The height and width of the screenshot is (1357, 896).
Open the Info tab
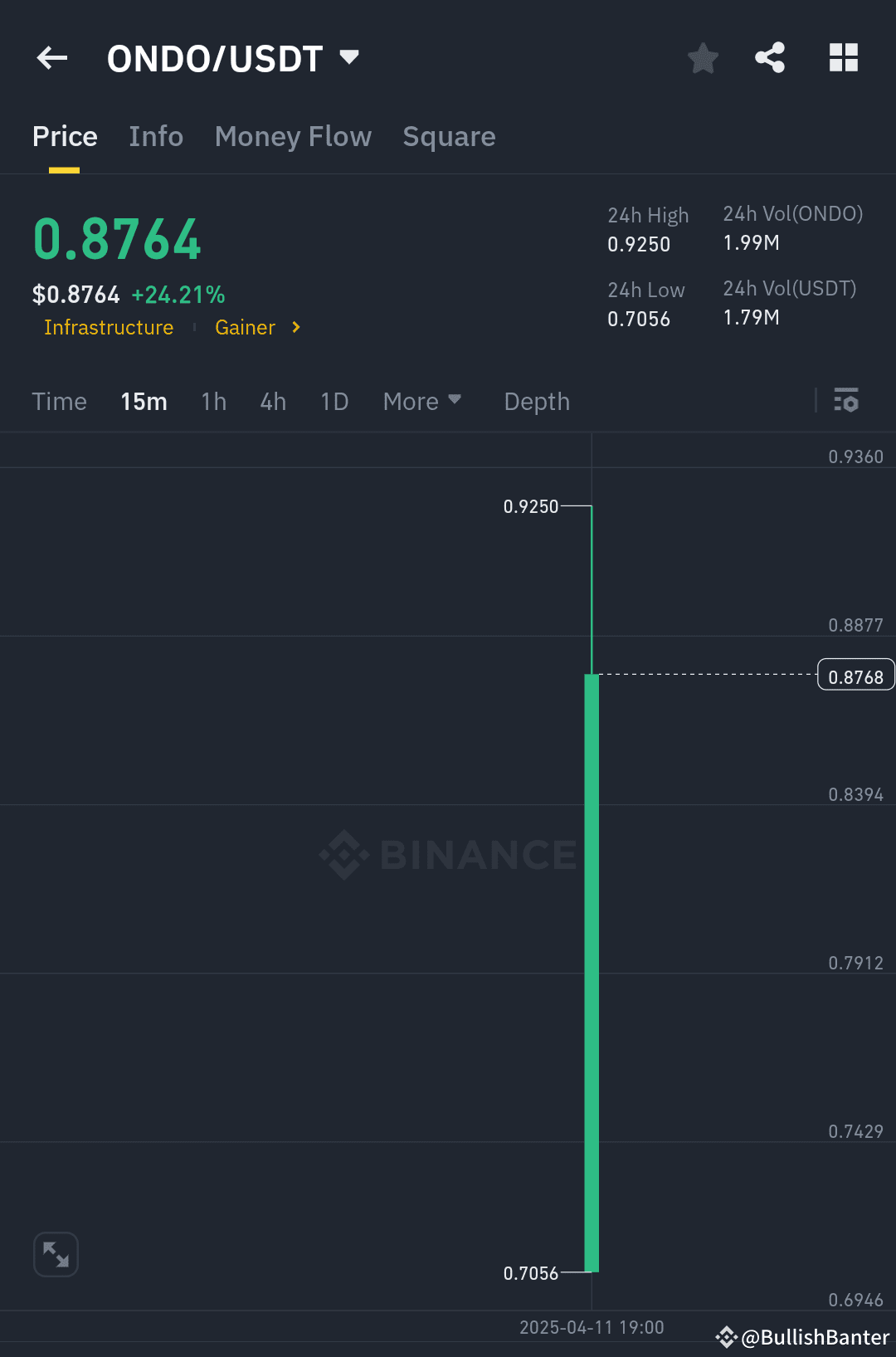pyautogui.click(x=155, y=136)
